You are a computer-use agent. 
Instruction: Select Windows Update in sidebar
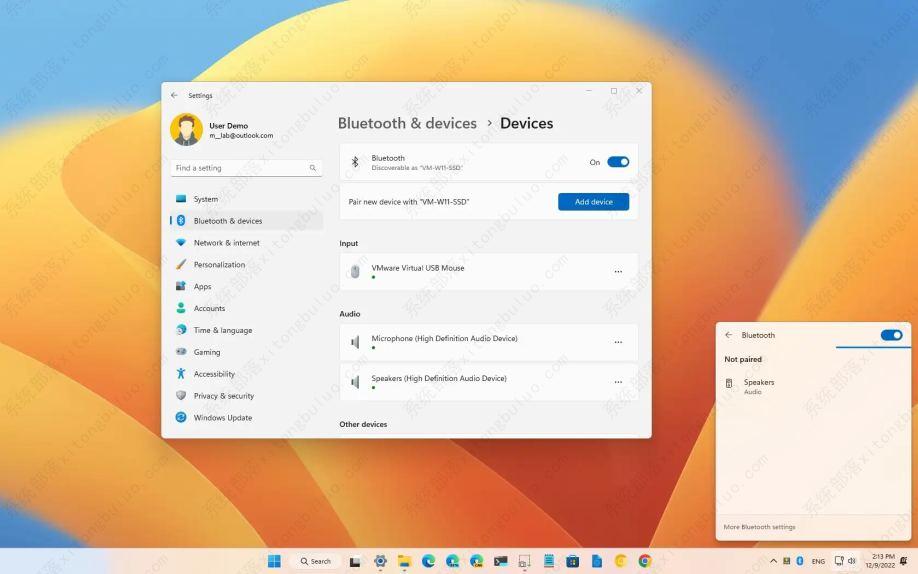(x=222, y=418)
